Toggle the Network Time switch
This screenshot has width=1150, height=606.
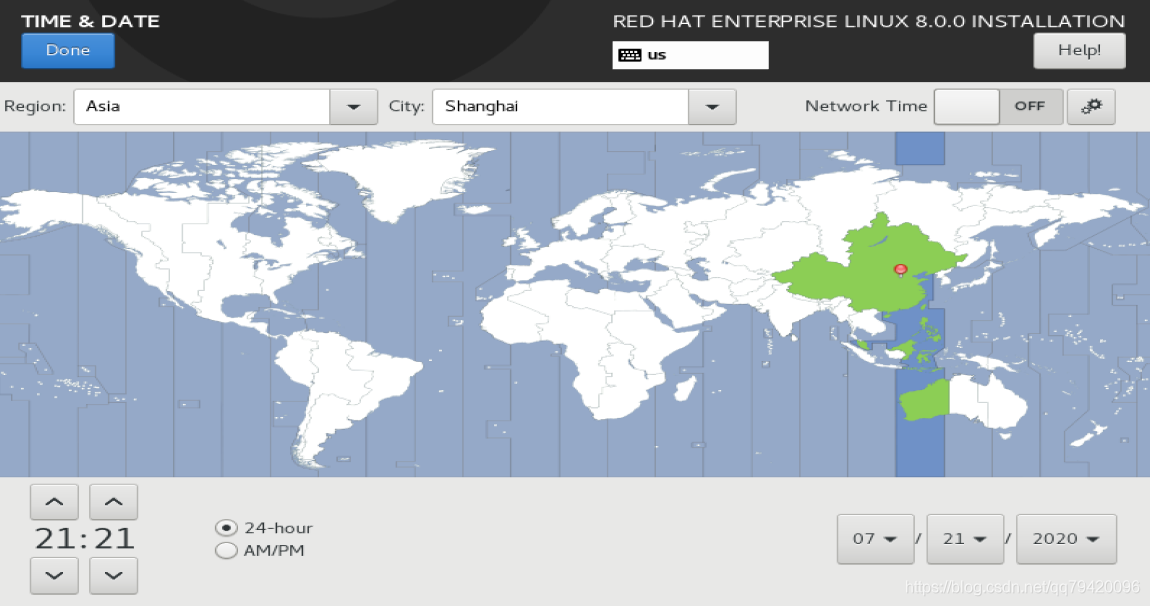[998, 107]
